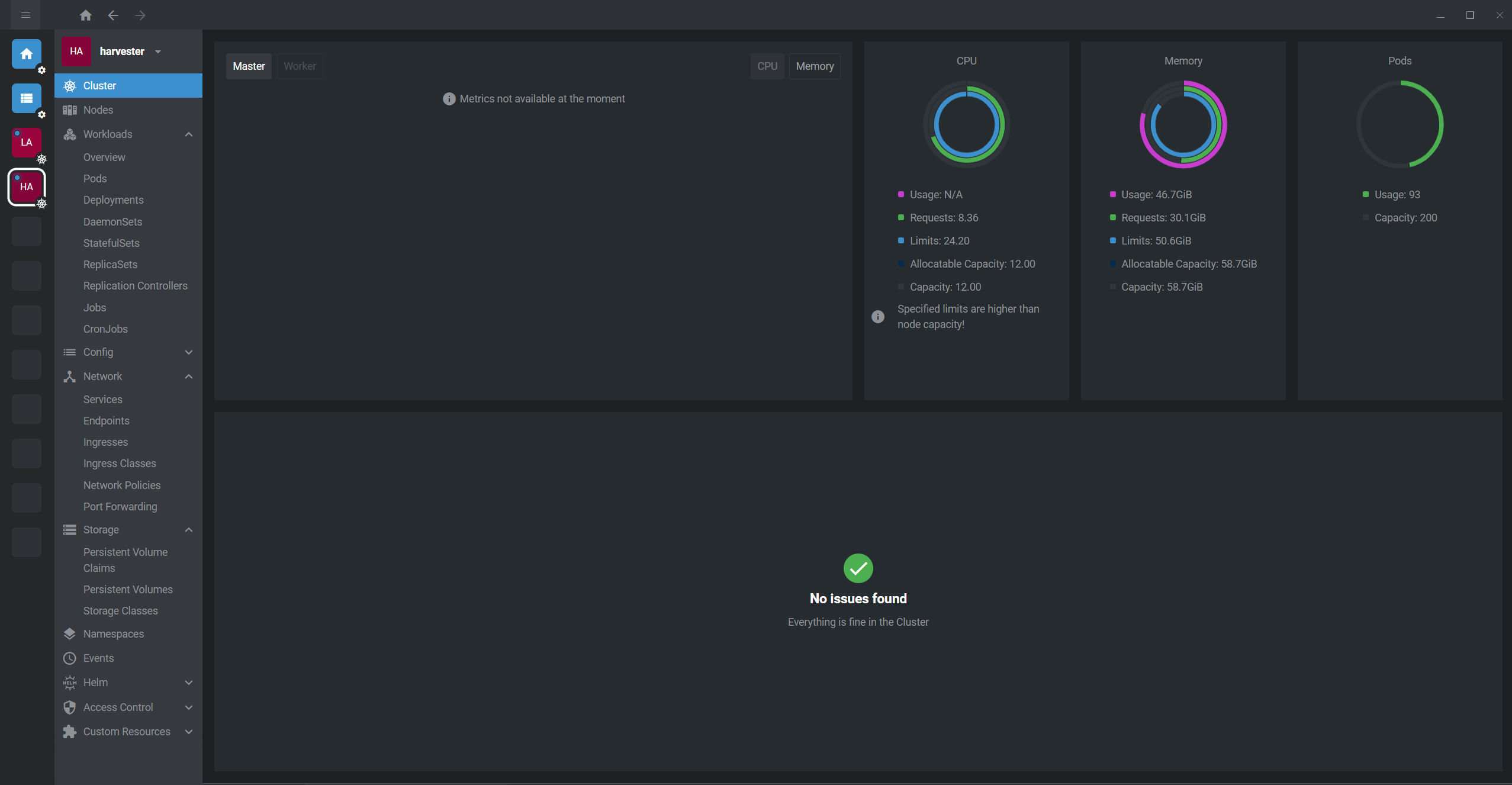
Task: Collapse the Workloads sidebar section
Action: pyautogui.click(x=188, y=134)
